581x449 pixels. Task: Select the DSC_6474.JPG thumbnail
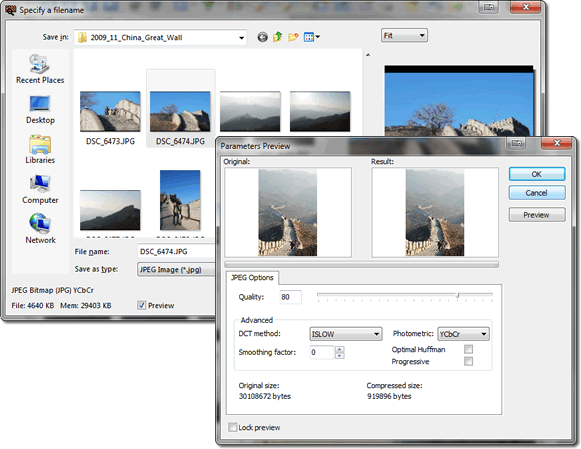tap(180, 112)
